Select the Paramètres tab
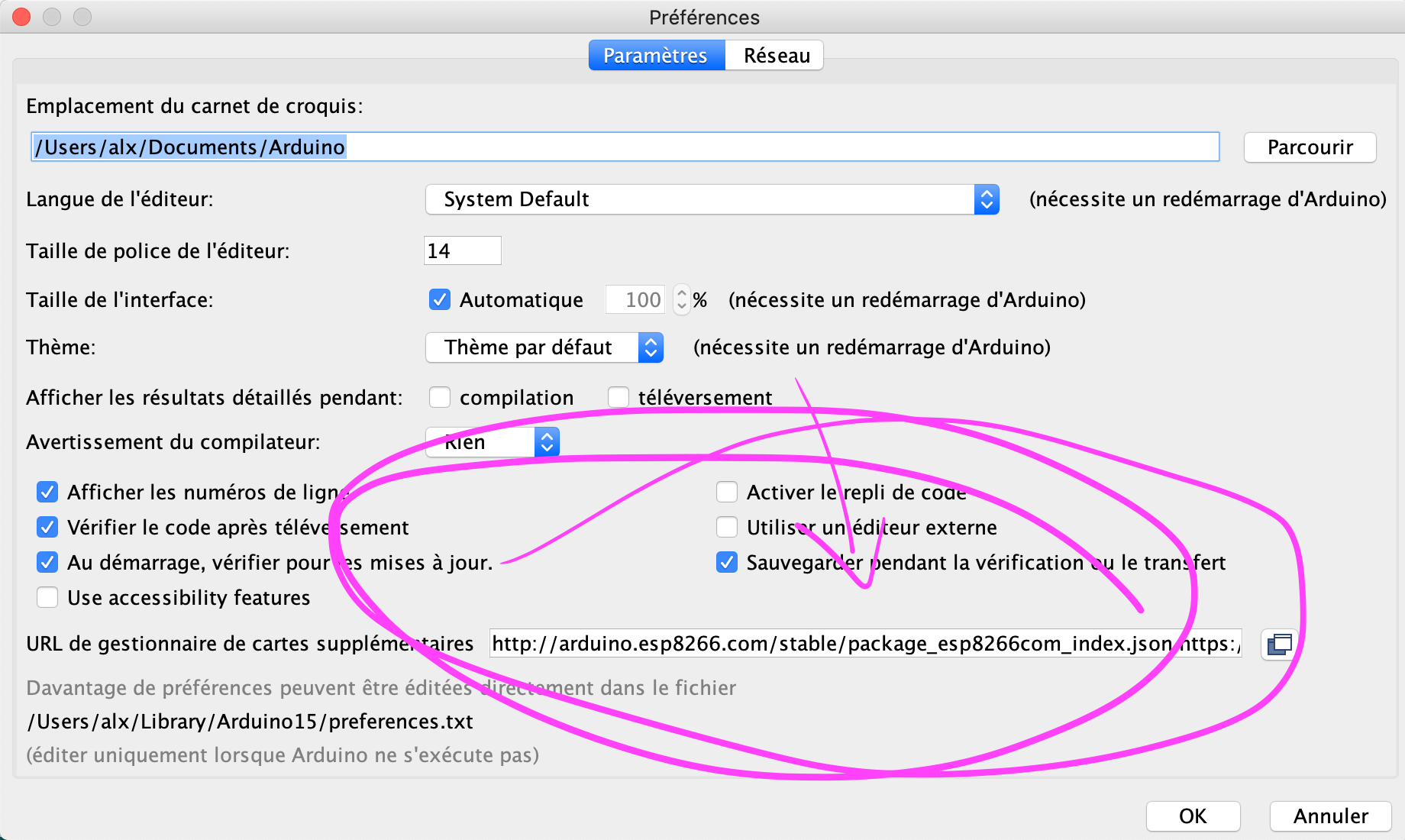The height and width of the screenshot is (840, 1405). (x=656, y=56)
